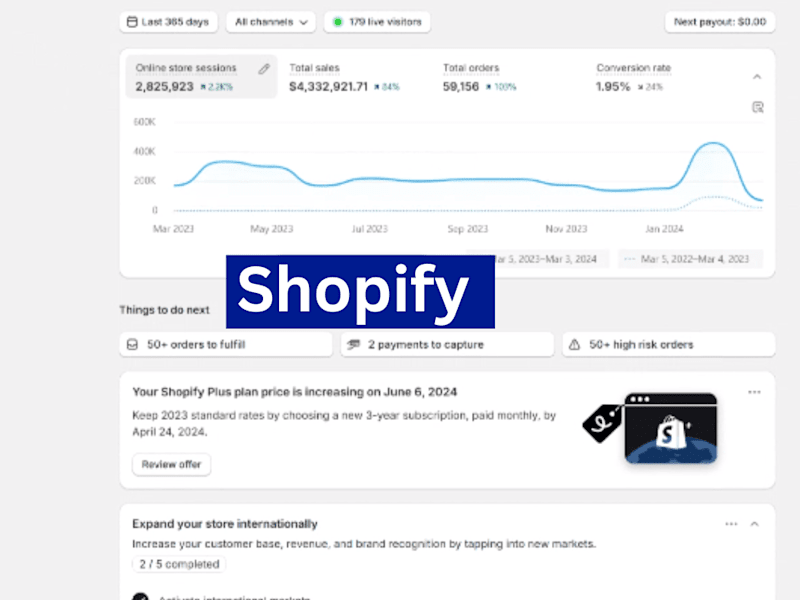The height and width of the screenshot is (600, 800).
Task: Click the Mar 5, 2022–Mar 4, 2023 comparison legend
Action: coord(690,259)
